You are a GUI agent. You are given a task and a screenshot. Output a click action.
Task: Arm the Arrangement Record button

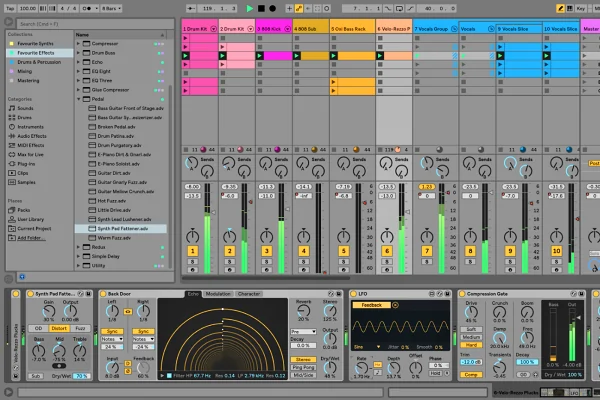coord(272,8)
